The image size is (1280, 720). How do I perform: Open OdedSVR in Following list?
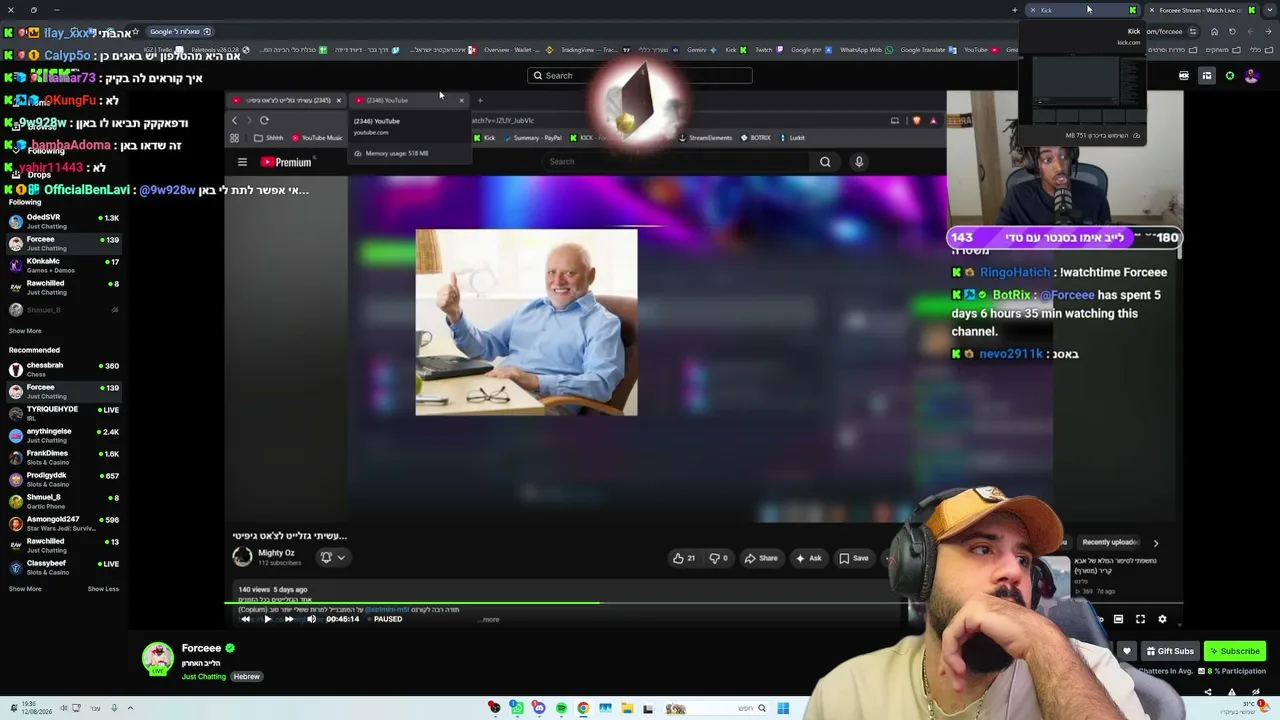(64, 222)
